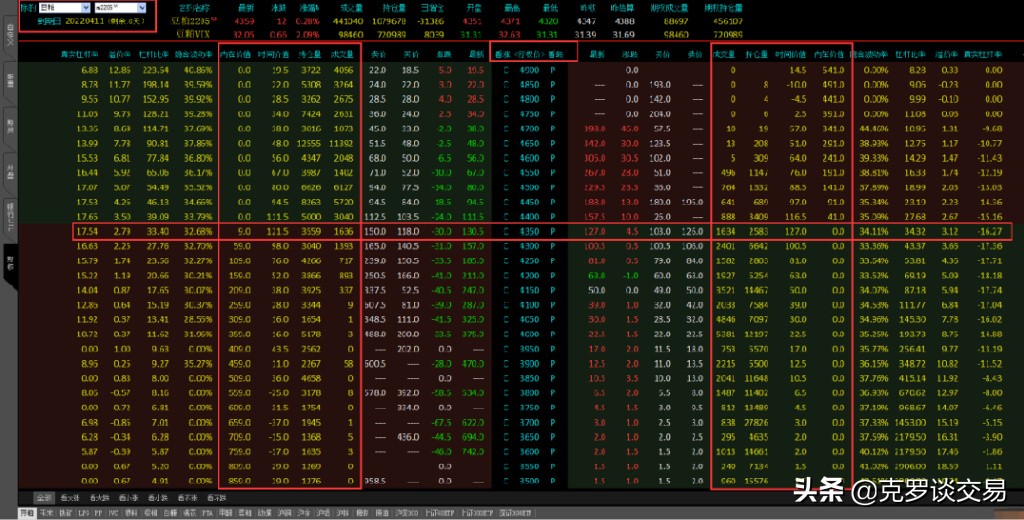Select strike price 3500 row

[x=529, y=481]
